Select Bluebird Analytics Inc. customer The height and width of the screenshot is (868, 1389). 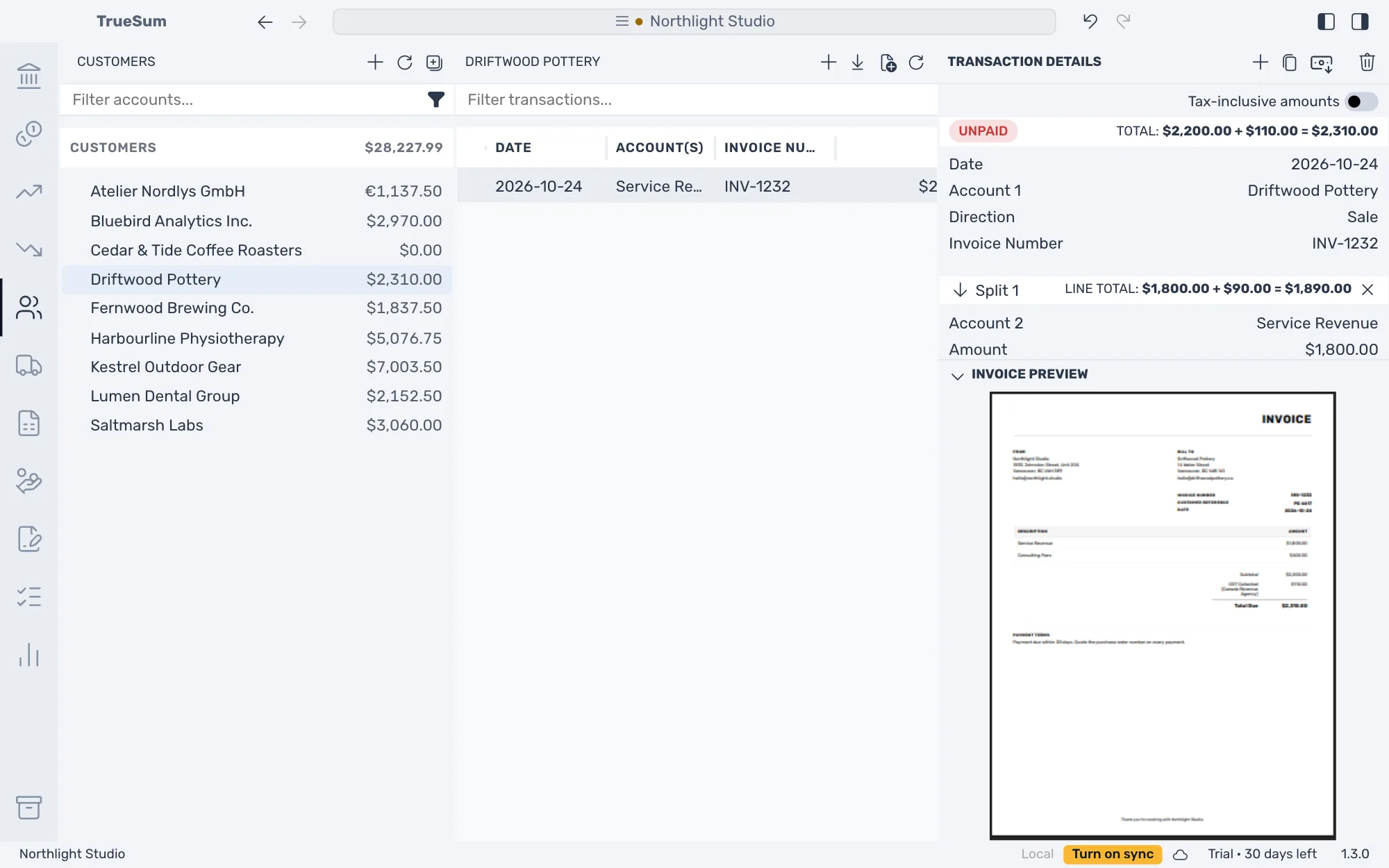tap(256, 221)
